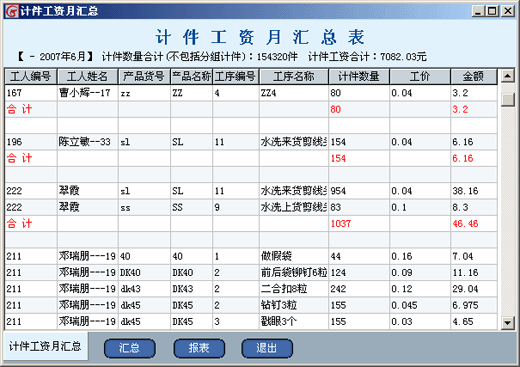Screen dimensions: 520x367
Task: Click the 产品货号 column header
Action: pyautogui.click(x=144, y=77)
